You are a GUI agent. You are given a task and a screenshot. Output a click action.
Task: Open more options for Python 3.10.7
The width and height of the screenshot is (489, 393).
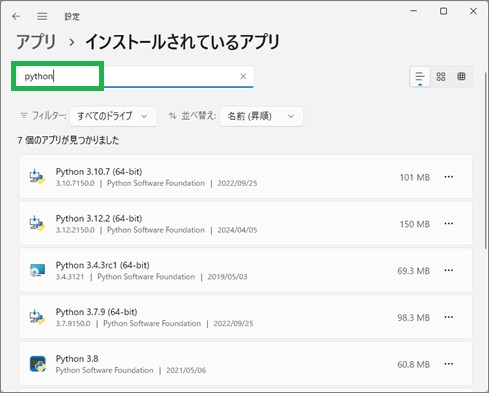449,177
